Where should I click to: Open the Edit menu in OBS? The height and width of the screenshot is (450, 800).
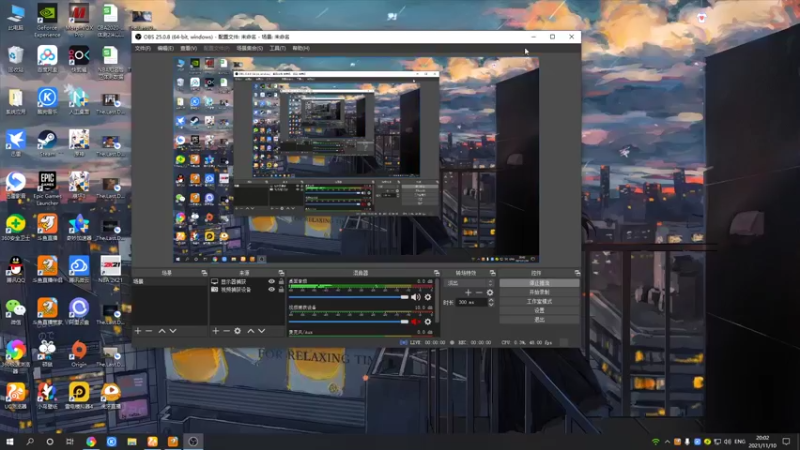pos(165,48)
